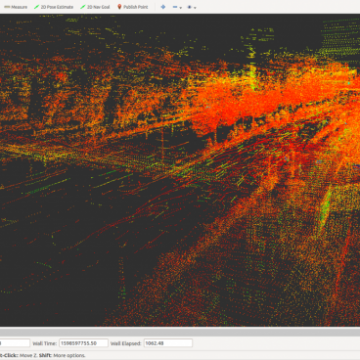The image size is (360, 360).
Task: Click the Publish Point pin icon
Action: [x=119, y=7]
